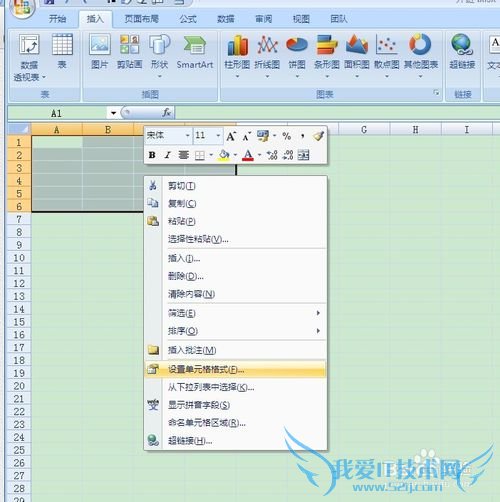Choose 插入批注(M) in the context menu
Viewport: 500px width, 502px height.
pos(236,350)
